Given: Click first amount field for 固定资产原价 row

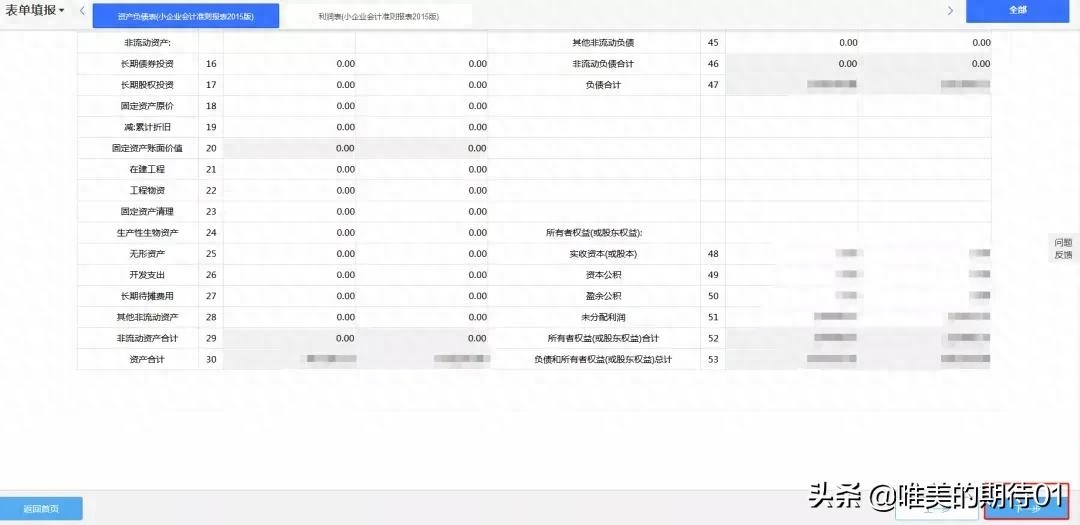Looking at the screenshot, I should click(289, 106).
